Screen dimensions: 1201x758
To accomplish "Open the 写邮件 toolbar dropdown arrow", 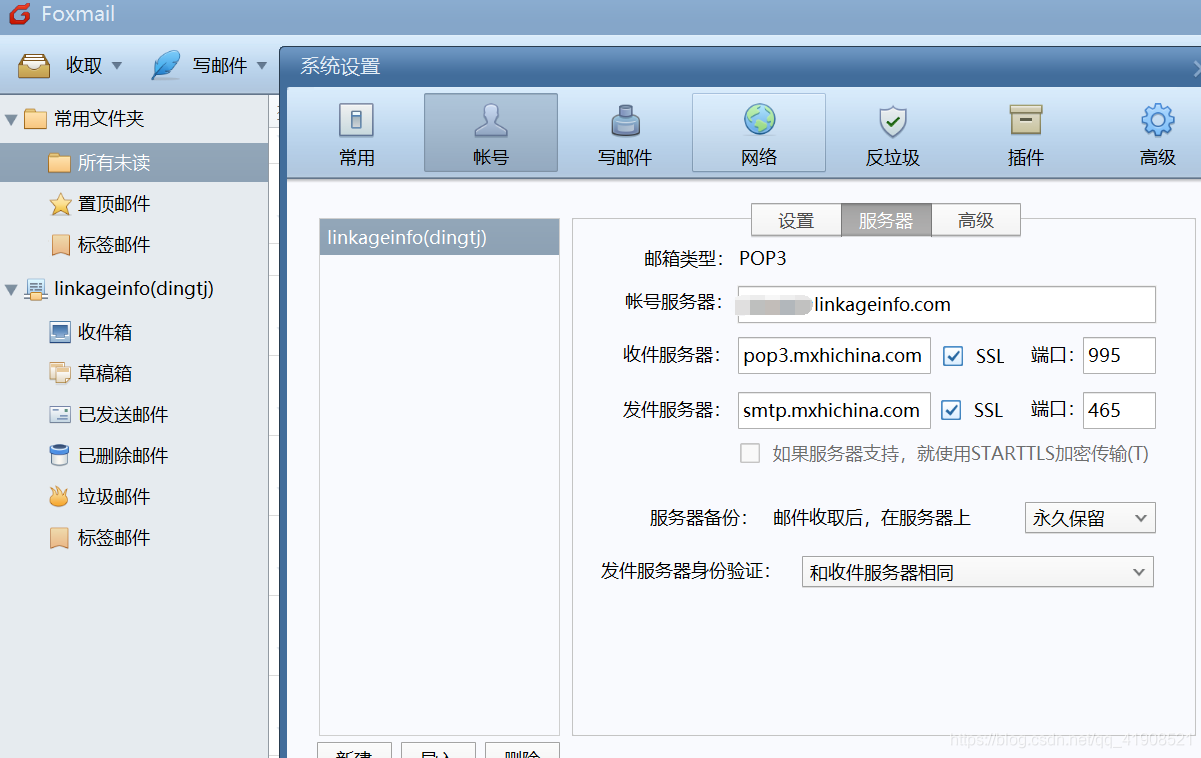I will pos(262,66).
